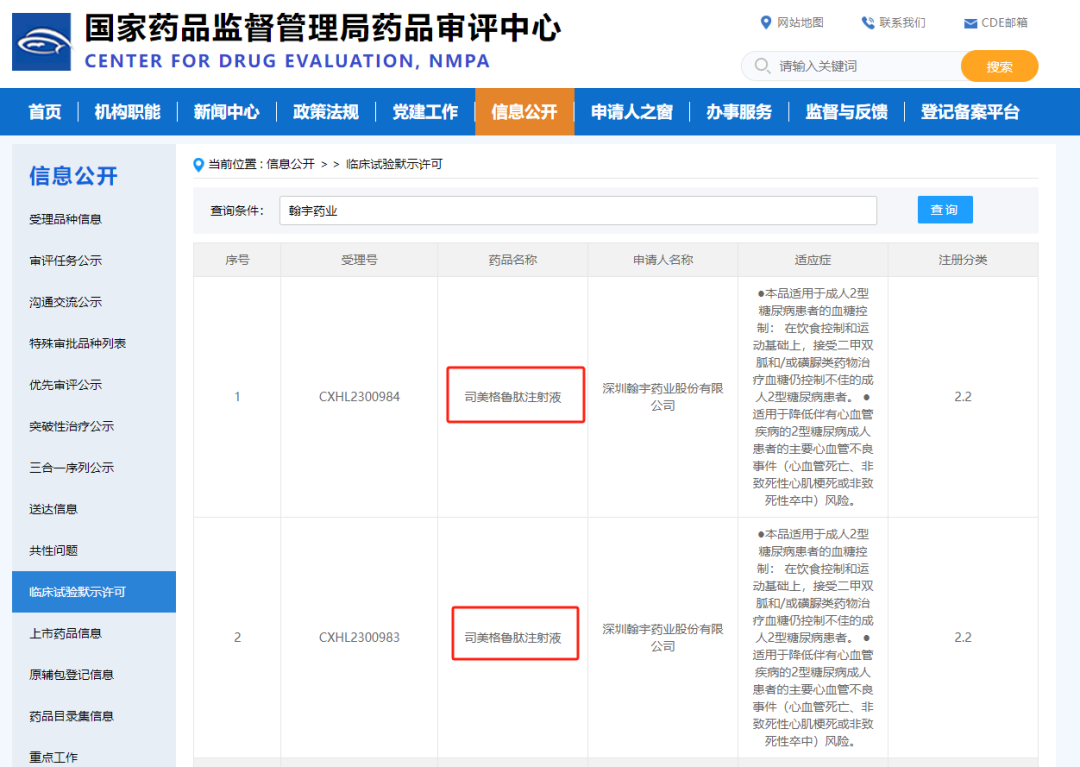1080x767 pixels.
Task: Choose 突破性治疗公示 in left sidebar
Action: 71,426
